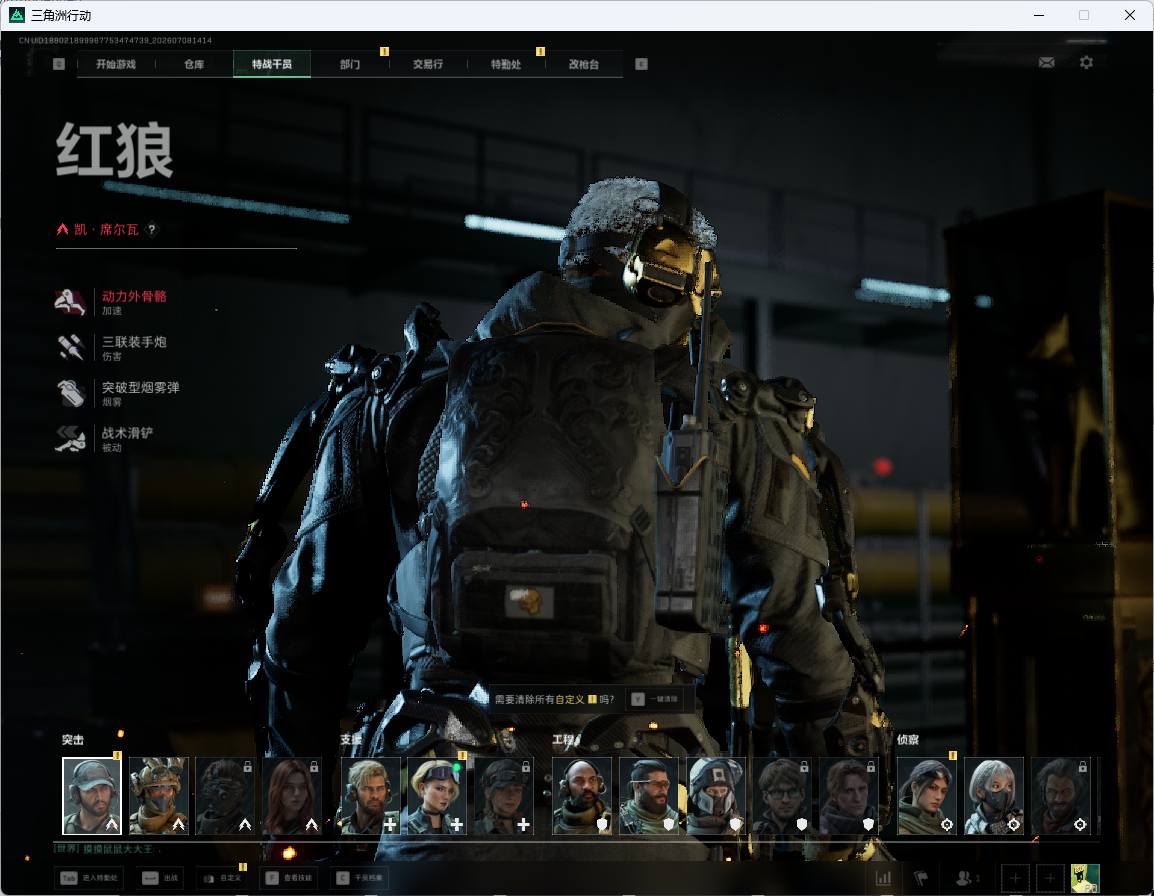Click the 出战 deploy button
The width and height of the screenshot is (1154, 896).
point(160,878)
